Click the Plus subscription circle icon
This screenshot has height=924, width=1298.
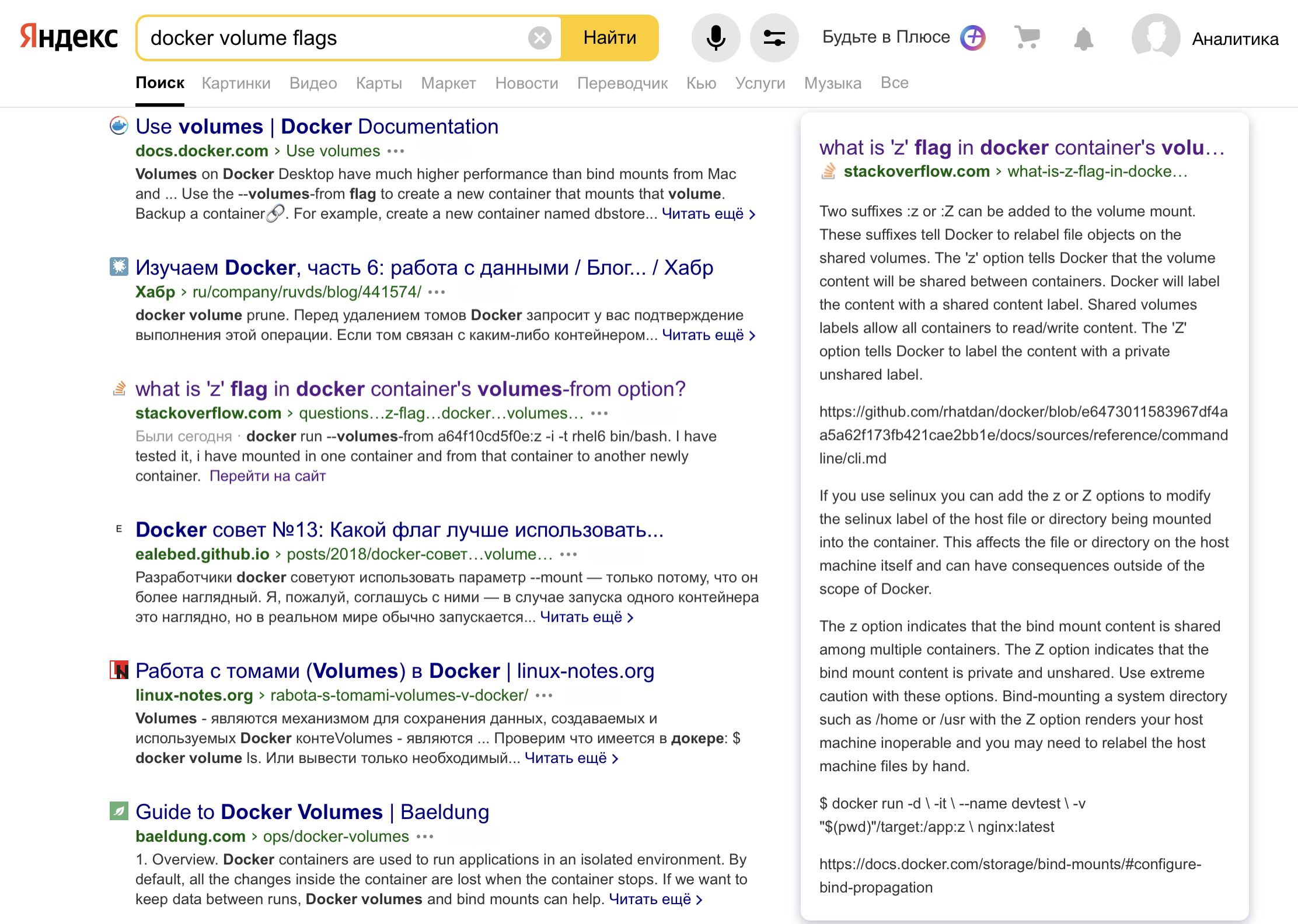pyautogui.click(x=973, y=37)
